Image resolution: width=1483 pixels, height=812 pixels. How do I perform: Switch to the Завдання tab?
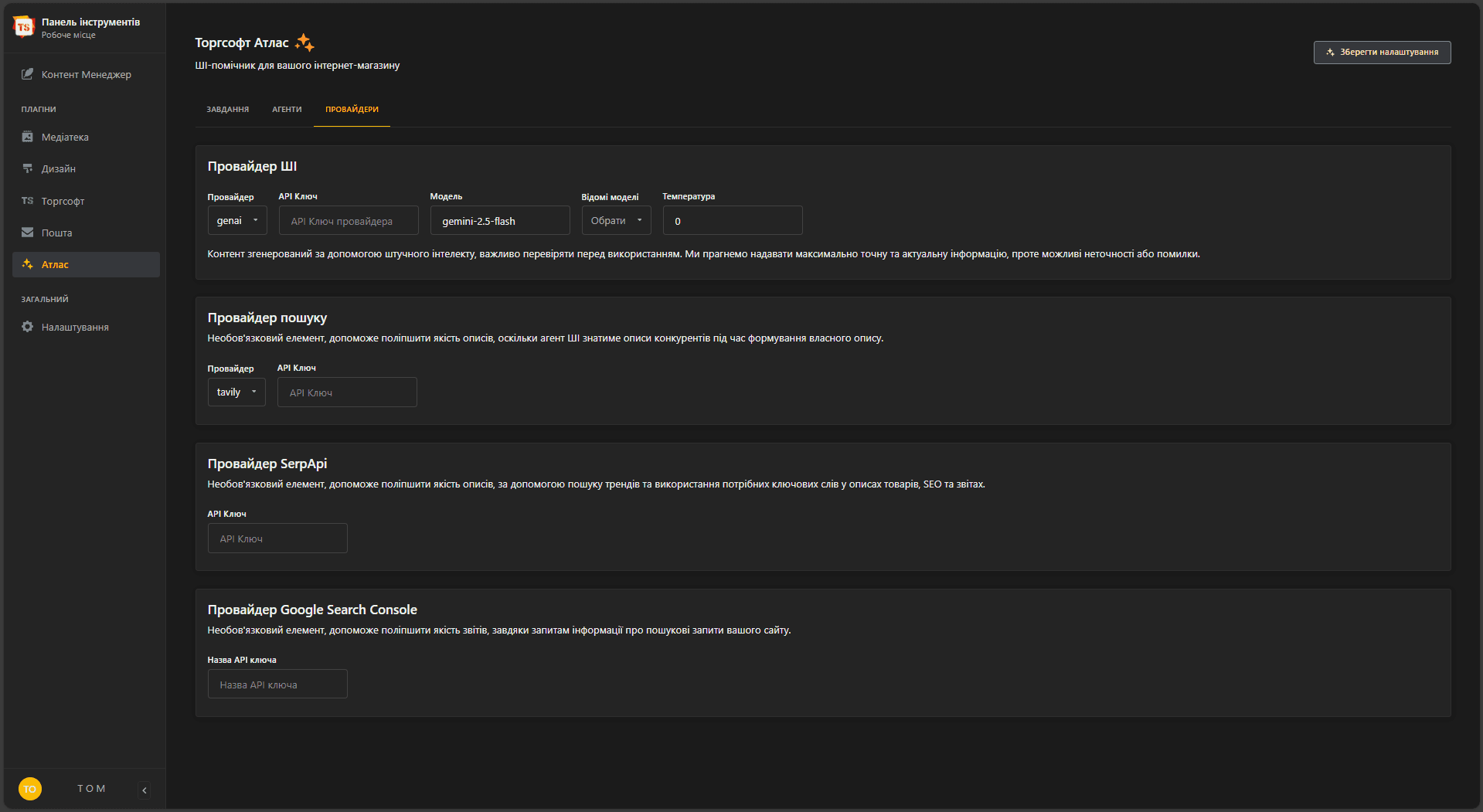coord(227,110)
